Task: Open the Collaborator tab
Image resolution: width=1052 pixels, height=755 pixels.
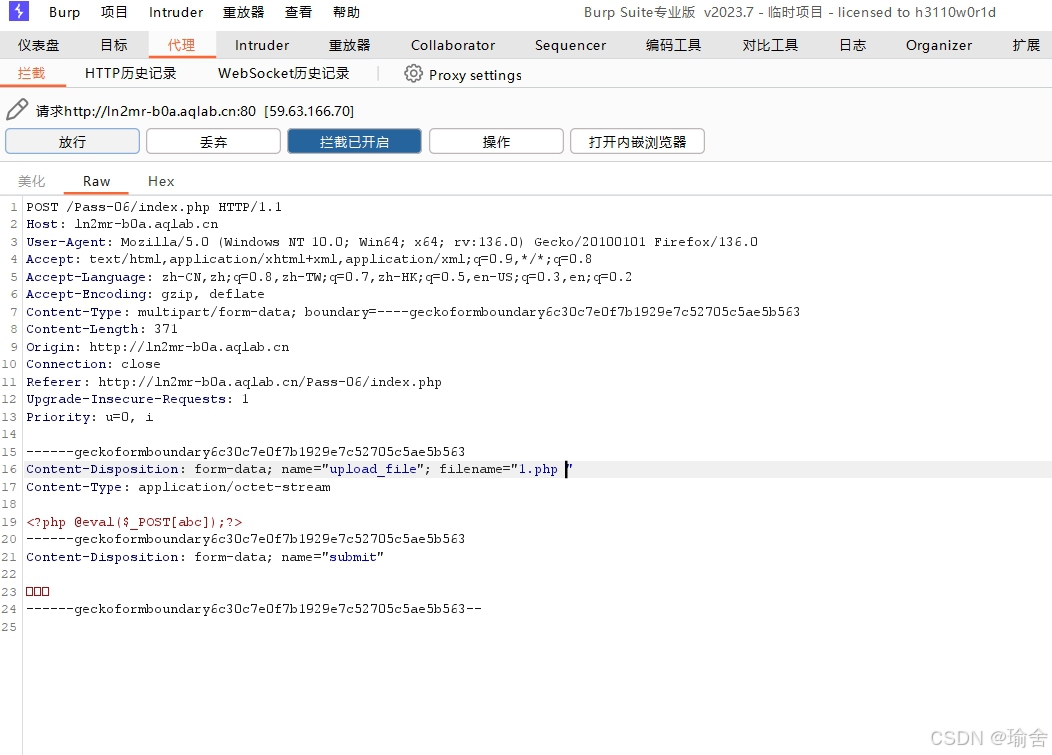Action: [x=453, y=45]
